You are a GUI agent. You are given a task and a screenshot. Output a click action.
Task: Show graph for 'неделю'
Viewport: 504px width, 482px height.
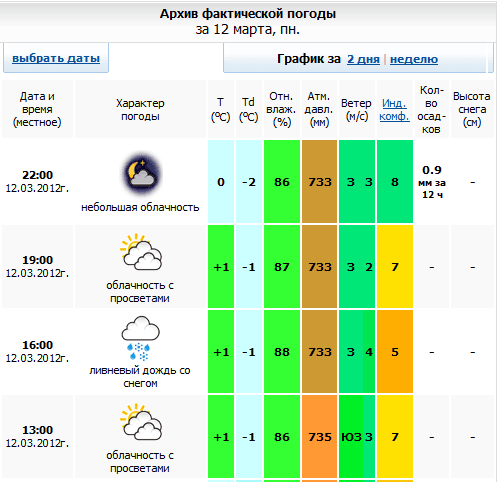point(414,59)
